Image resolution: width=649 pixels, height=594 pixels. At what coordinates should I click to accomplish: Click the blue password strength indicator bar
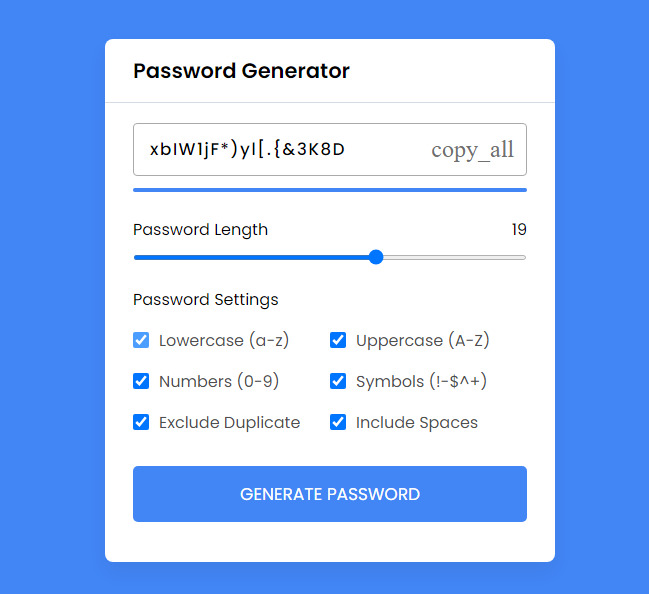(x=329, y=189)
